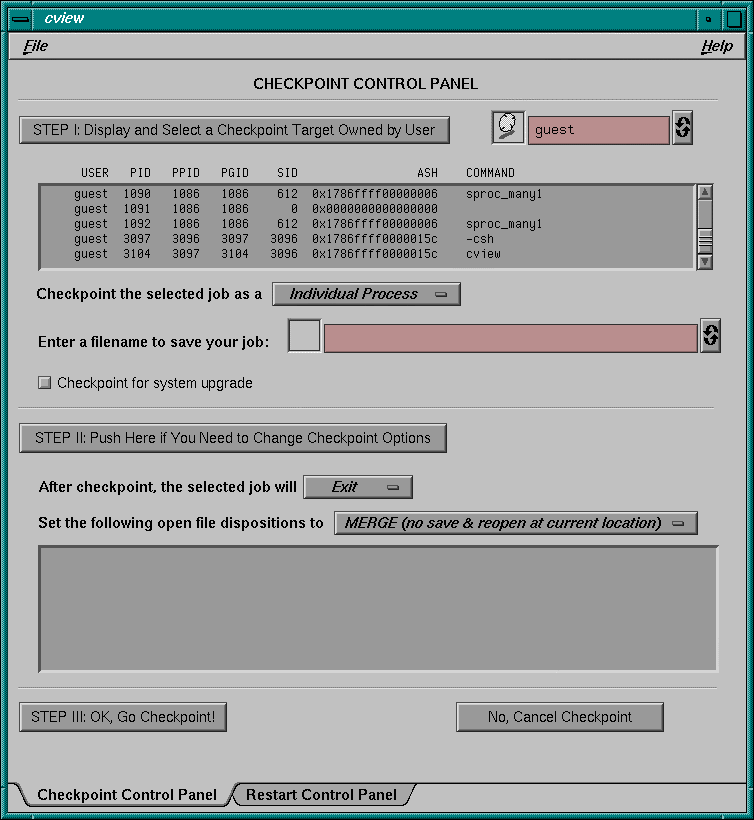Enable Checkpoint for system upgrade checkbox
This screenshot has height=820, width=754.
44,383
